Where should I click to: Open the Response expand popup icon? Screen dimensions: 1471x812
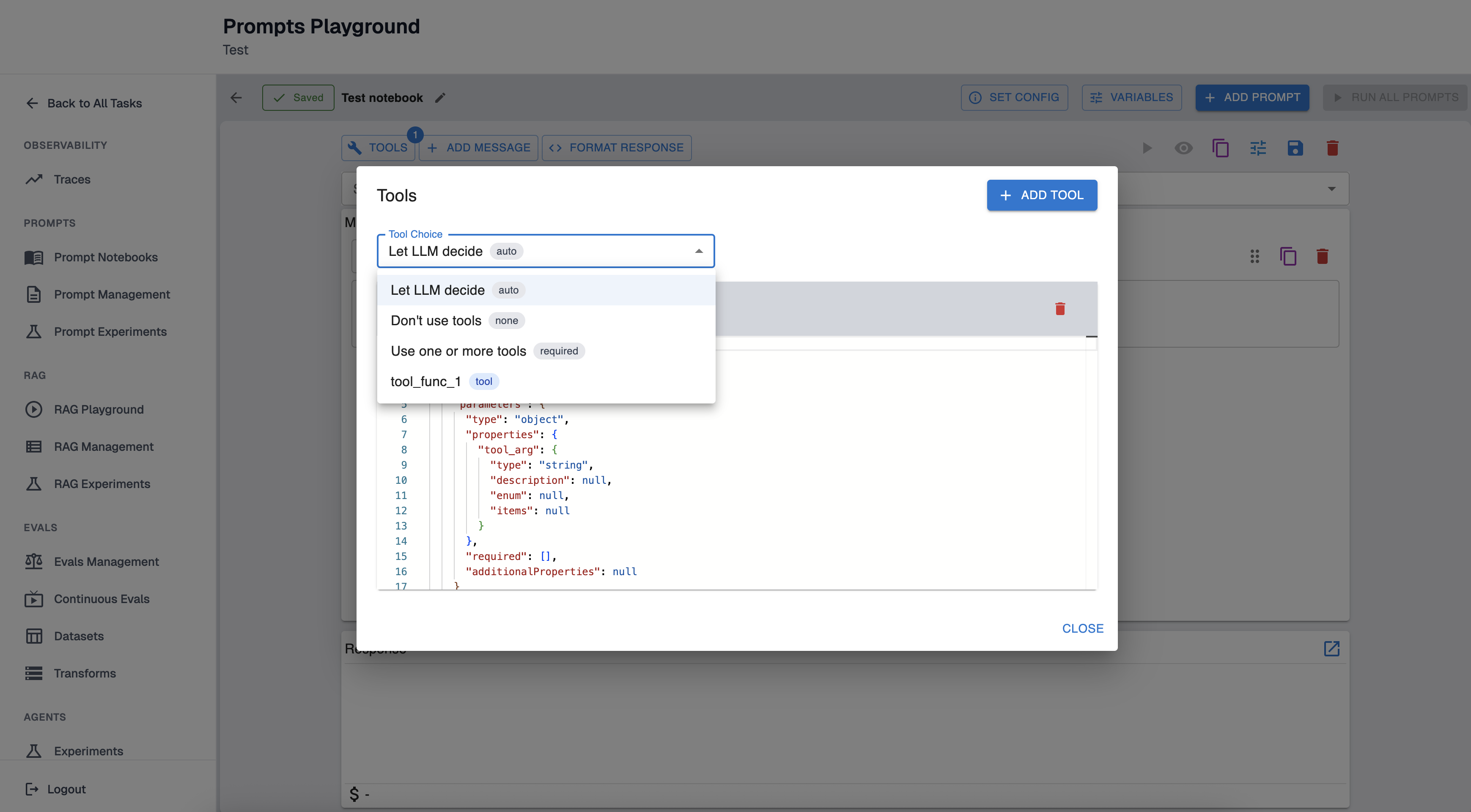[x=1331, y=649]
